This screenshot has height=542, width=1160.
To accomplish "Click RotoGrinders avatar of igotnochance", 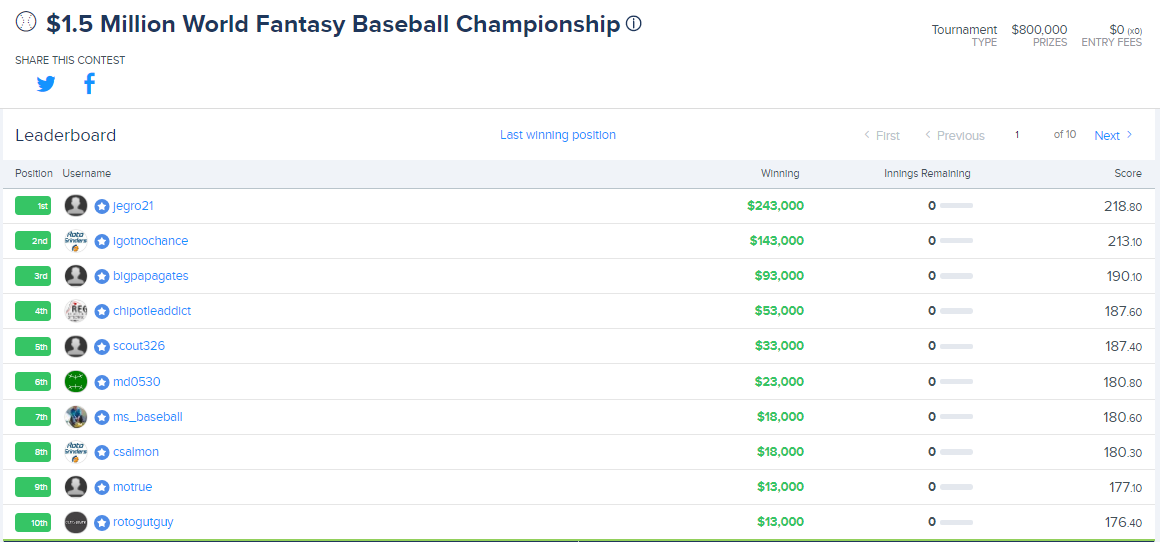I will (x=76, y=241).
